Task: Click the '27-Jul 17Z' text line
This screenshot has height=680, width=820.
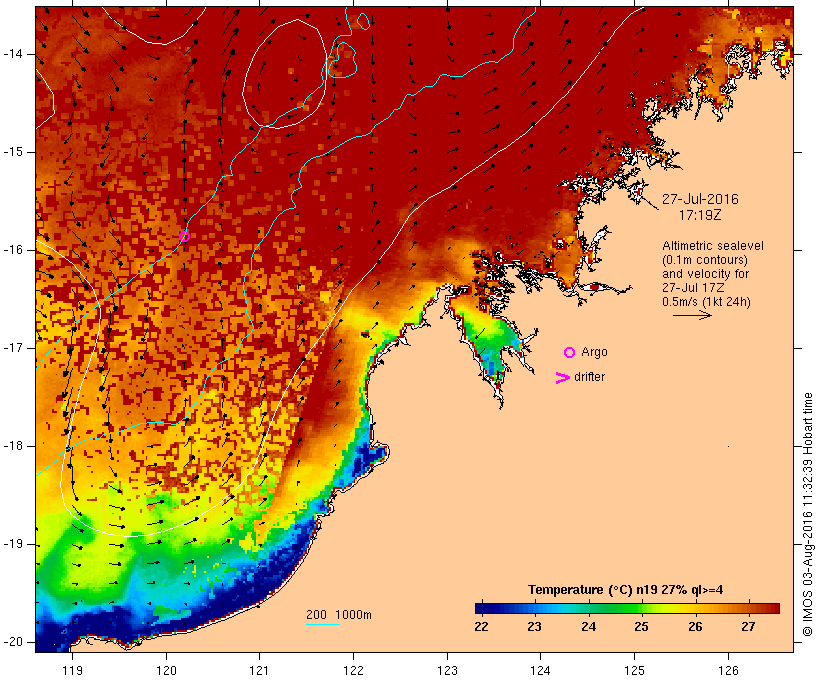Action: click(693, 288)
